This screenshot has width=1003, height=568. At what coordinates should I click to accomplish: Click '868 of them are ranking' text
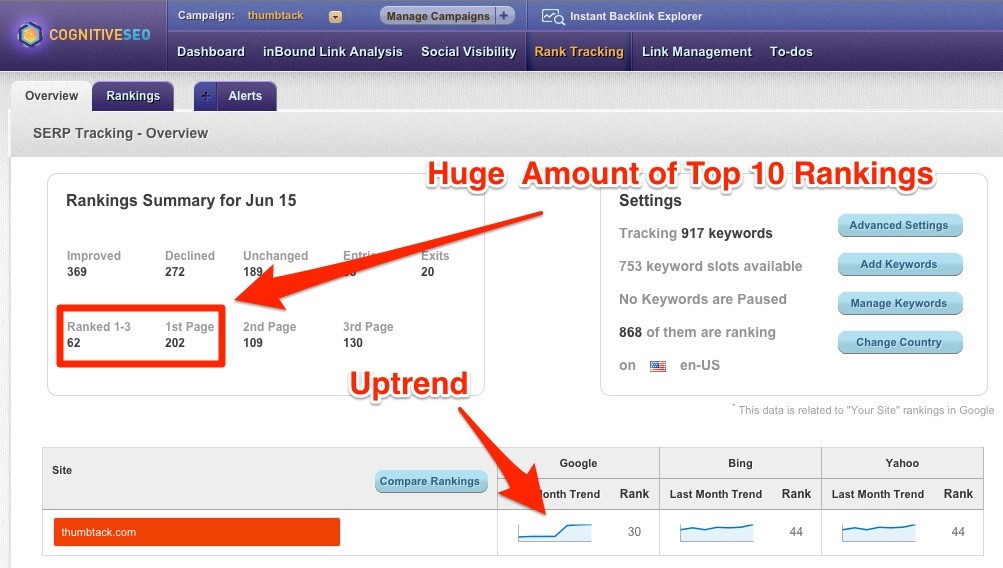click(x=697, y=333)
